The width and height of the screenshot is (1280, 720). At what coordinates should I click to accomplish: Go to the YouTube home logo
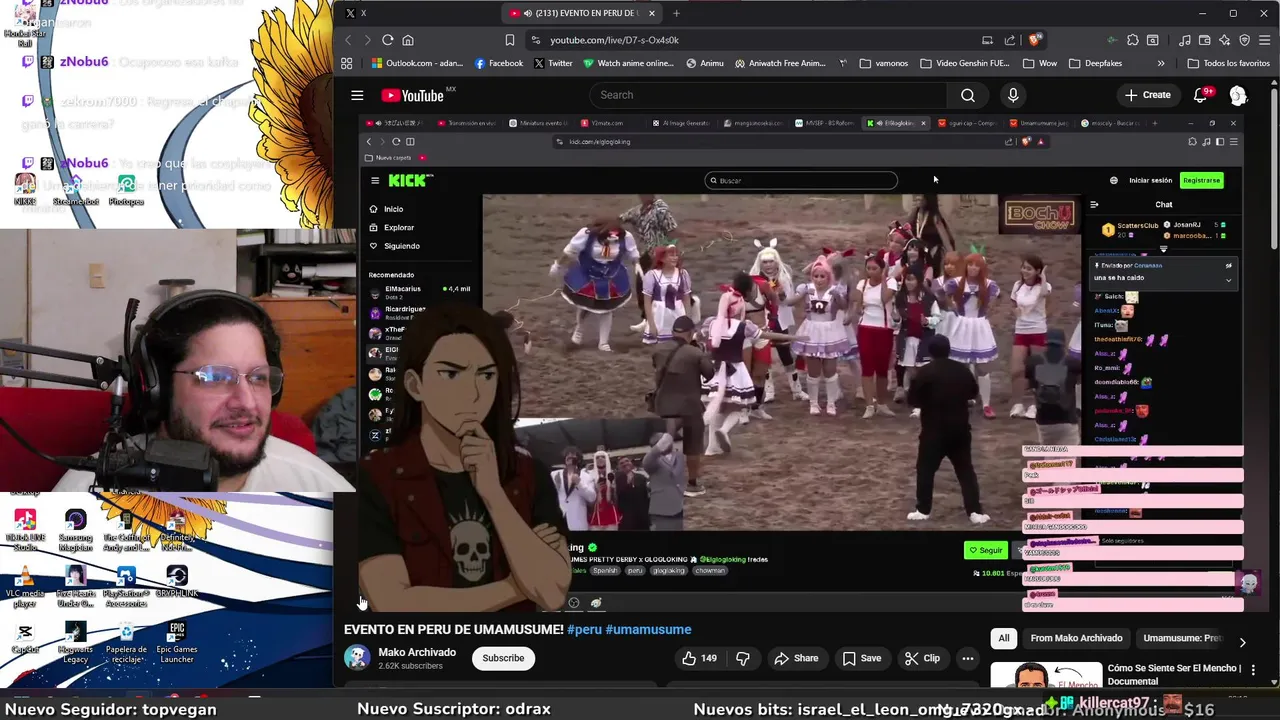pyautogui.click(x=412, y=95)
